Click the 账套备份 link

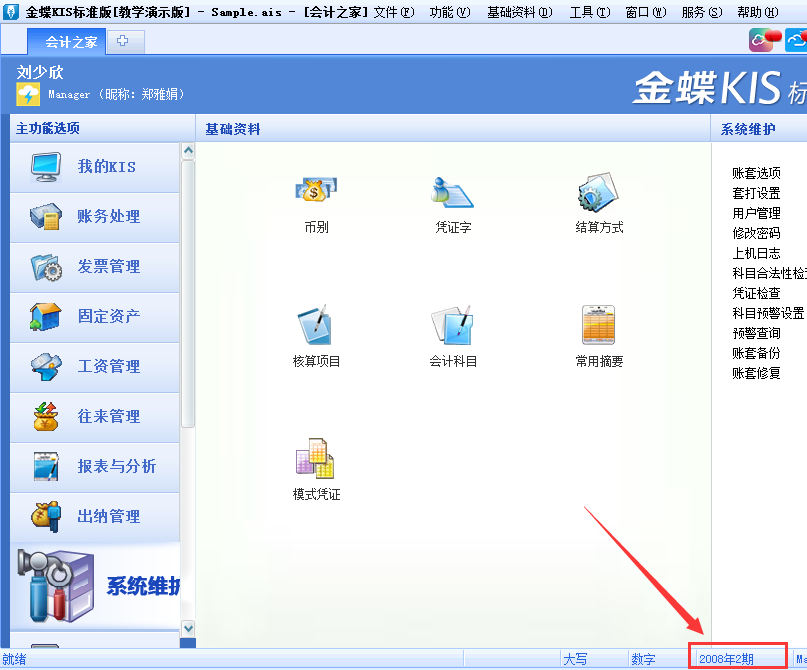pyautogui.click(x=756, y=353)
